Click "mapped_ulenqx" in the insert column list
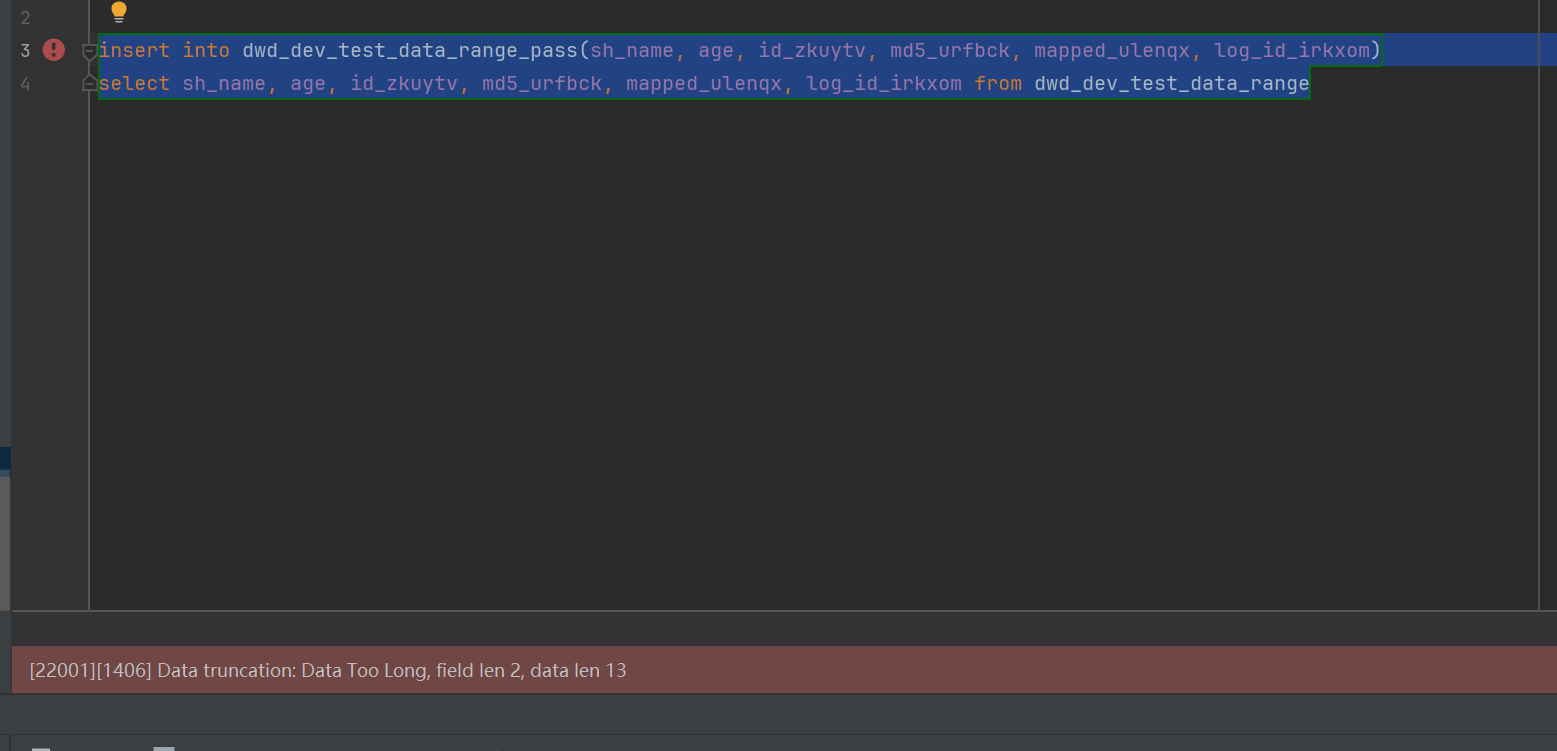This screenshot has height=751, width=1557. click(1112, 50)
